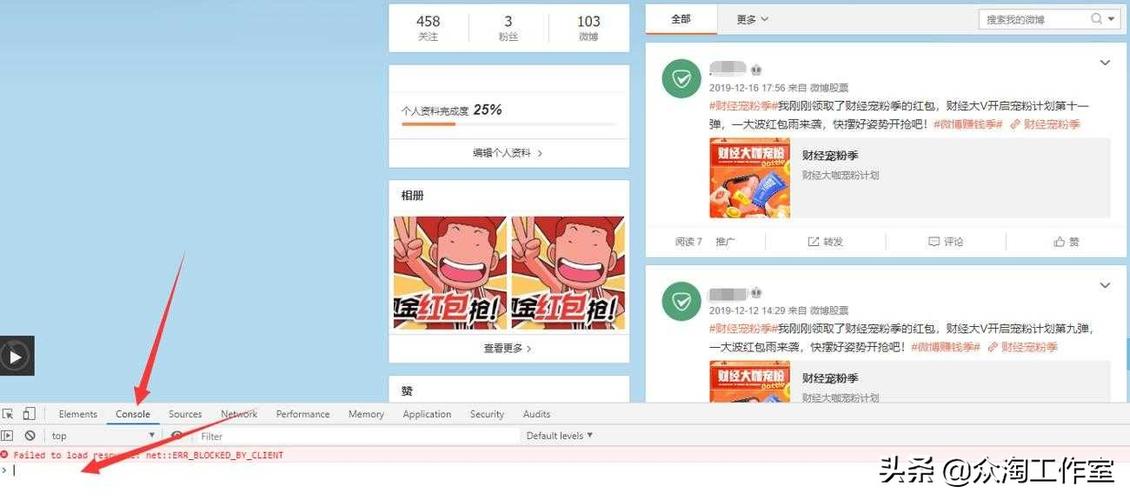Switch to the Memory tab
Screen dimensions: 1130x500
pyautogui.click(x=366, y=414)
